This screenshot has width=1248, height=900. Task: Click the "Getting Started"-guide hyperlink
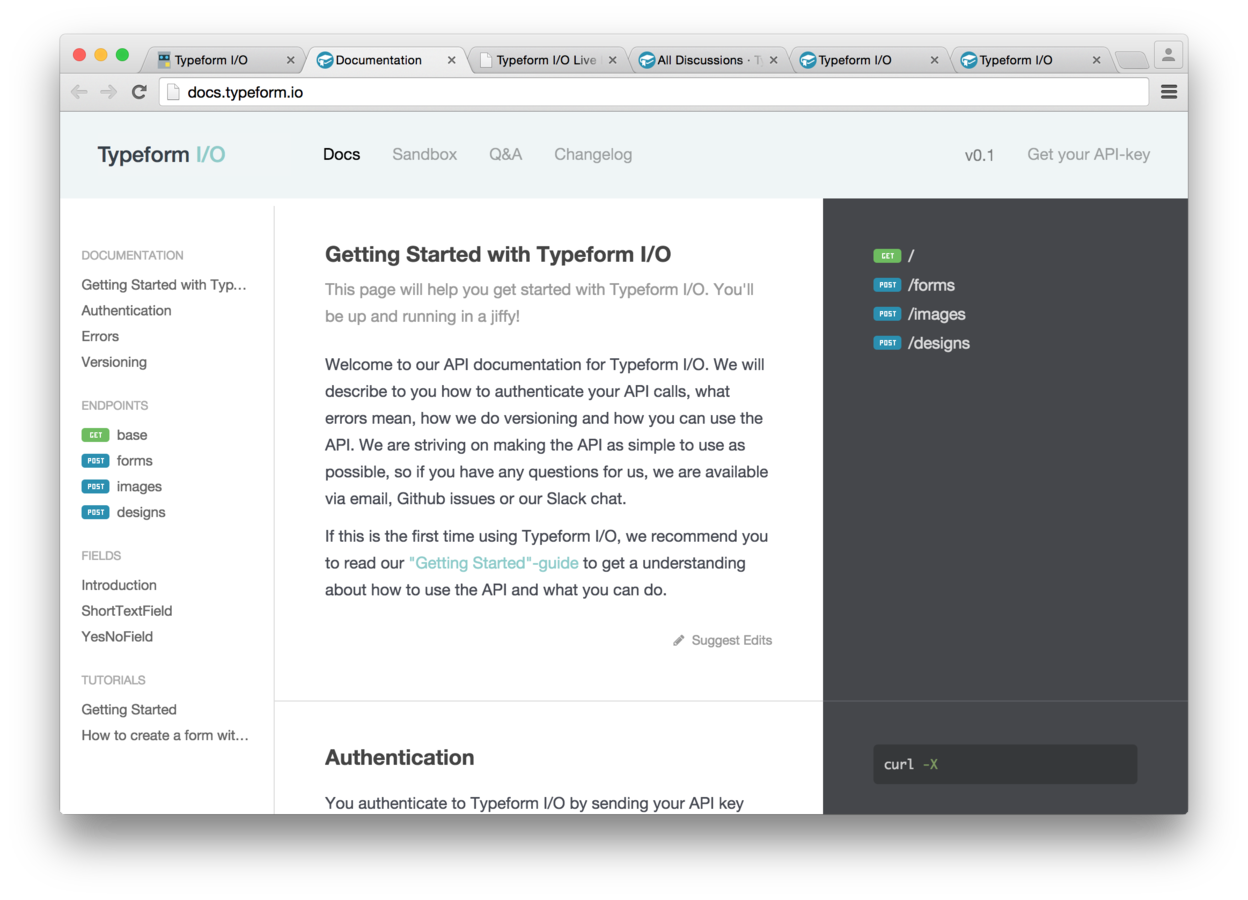point(494,563)
